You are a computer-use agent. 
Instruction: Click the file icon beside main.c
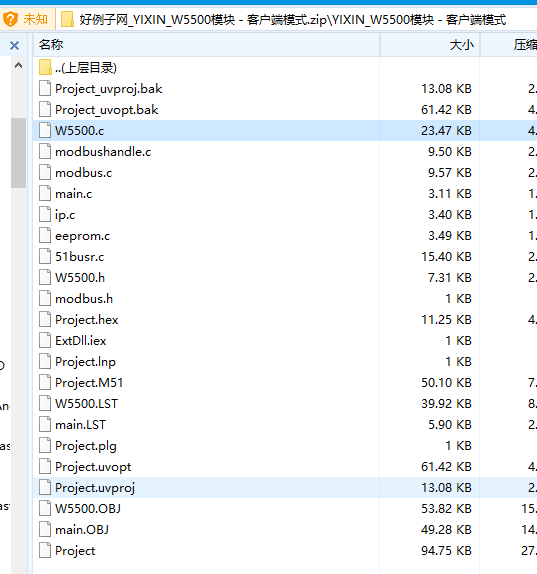[x=45, y=194]
